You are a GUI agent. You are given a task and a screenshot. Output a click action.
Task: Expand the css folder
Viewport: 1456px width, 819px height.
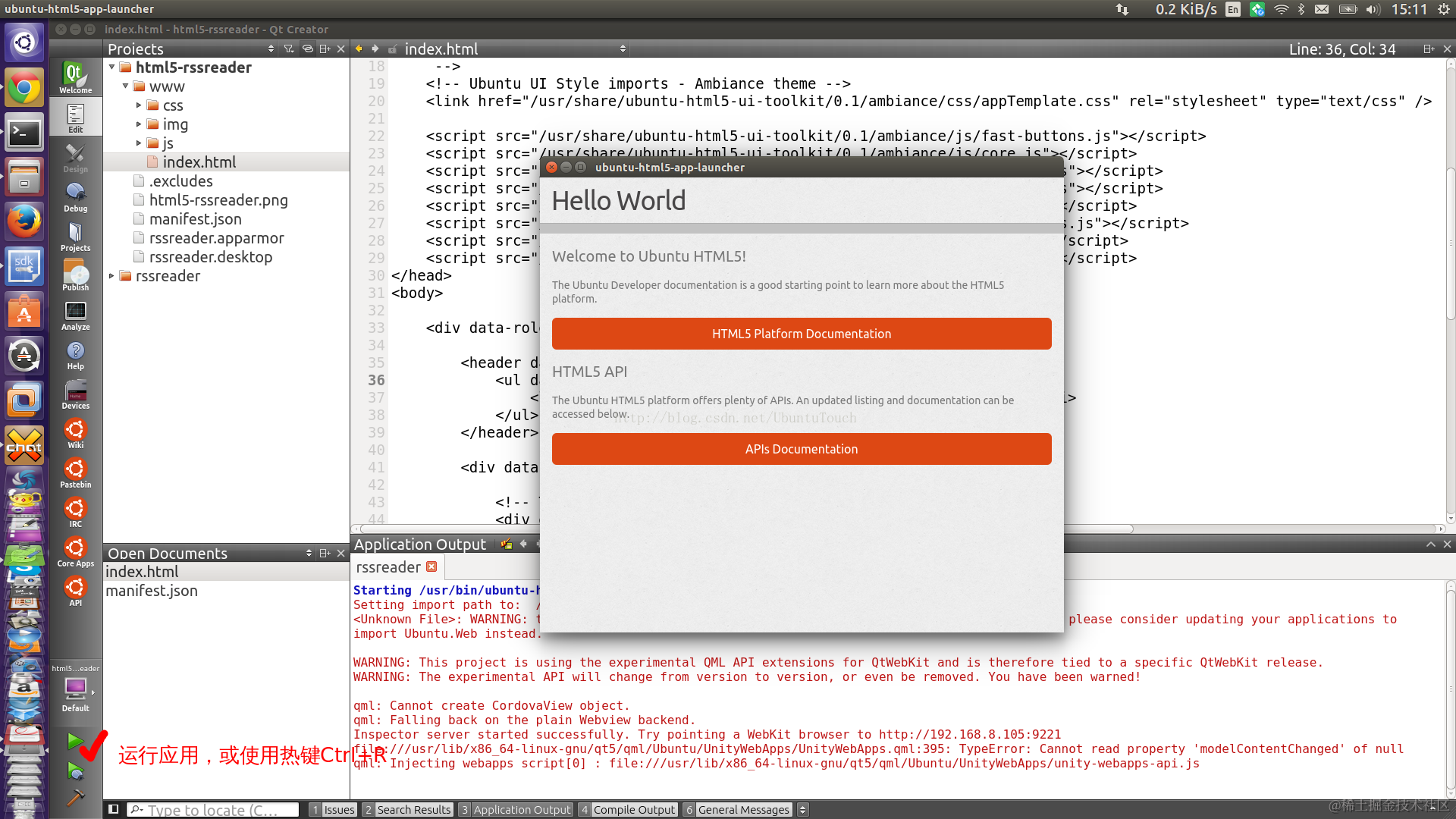(139, 105)
